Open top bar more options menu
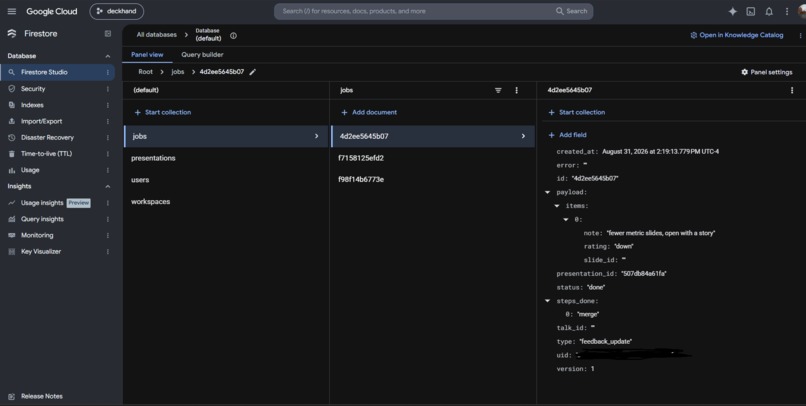This screenshot has height=406, width=806. 786,11
